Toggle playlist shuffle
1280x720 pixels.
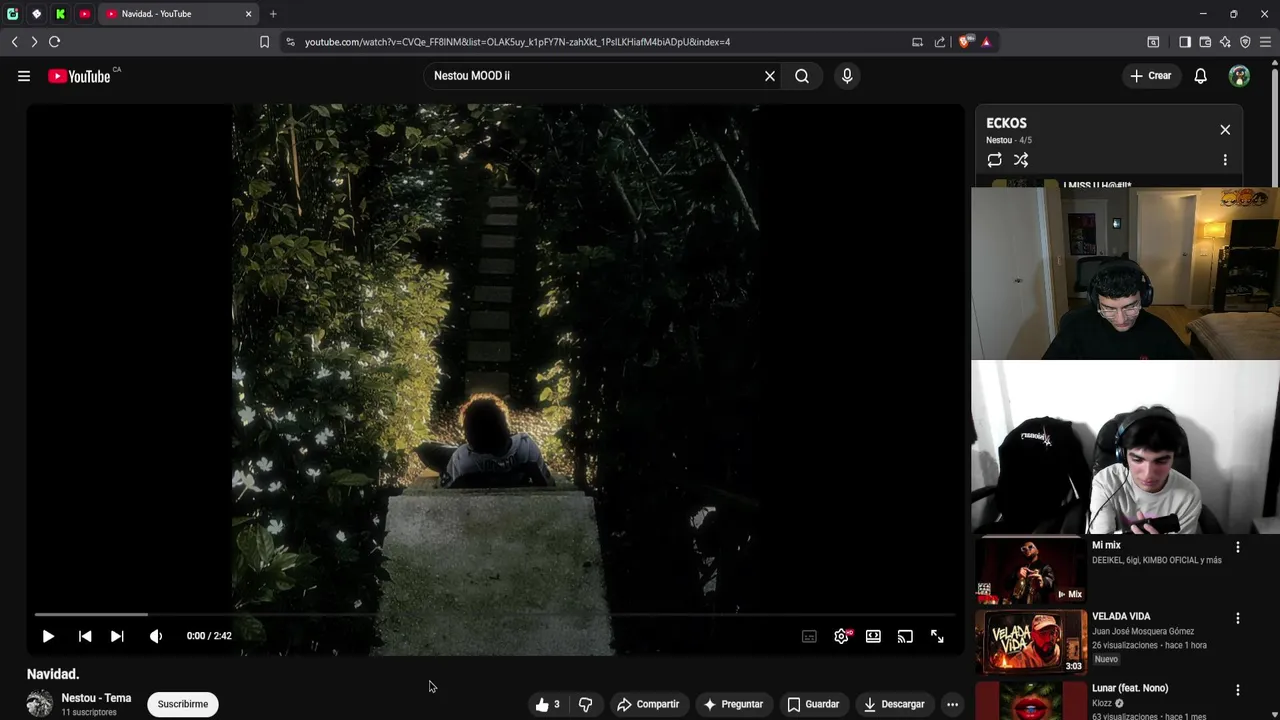[x=1021, y=160]
